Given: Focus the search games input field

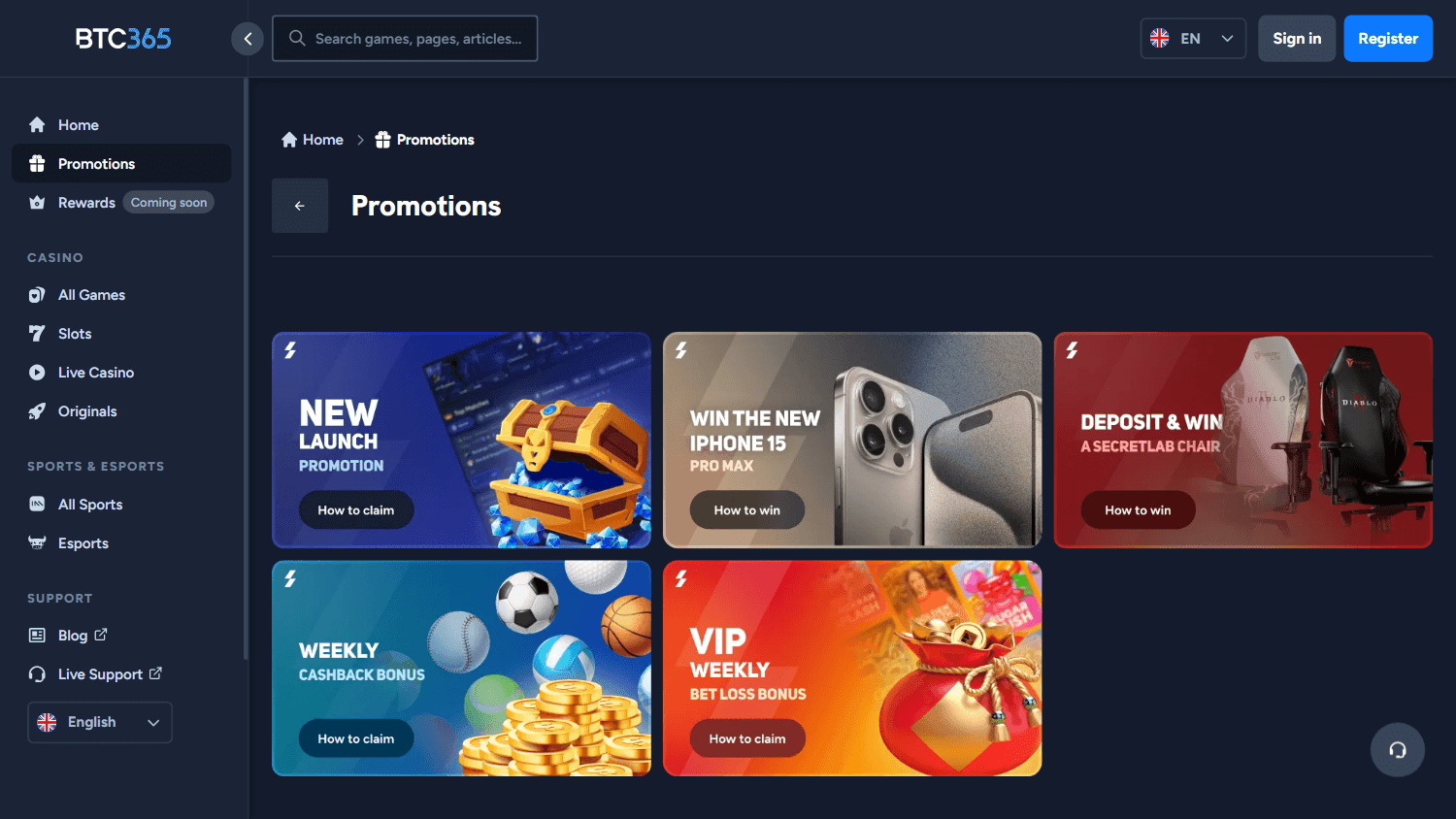Looking at the screenshot, I should point(405,39).
